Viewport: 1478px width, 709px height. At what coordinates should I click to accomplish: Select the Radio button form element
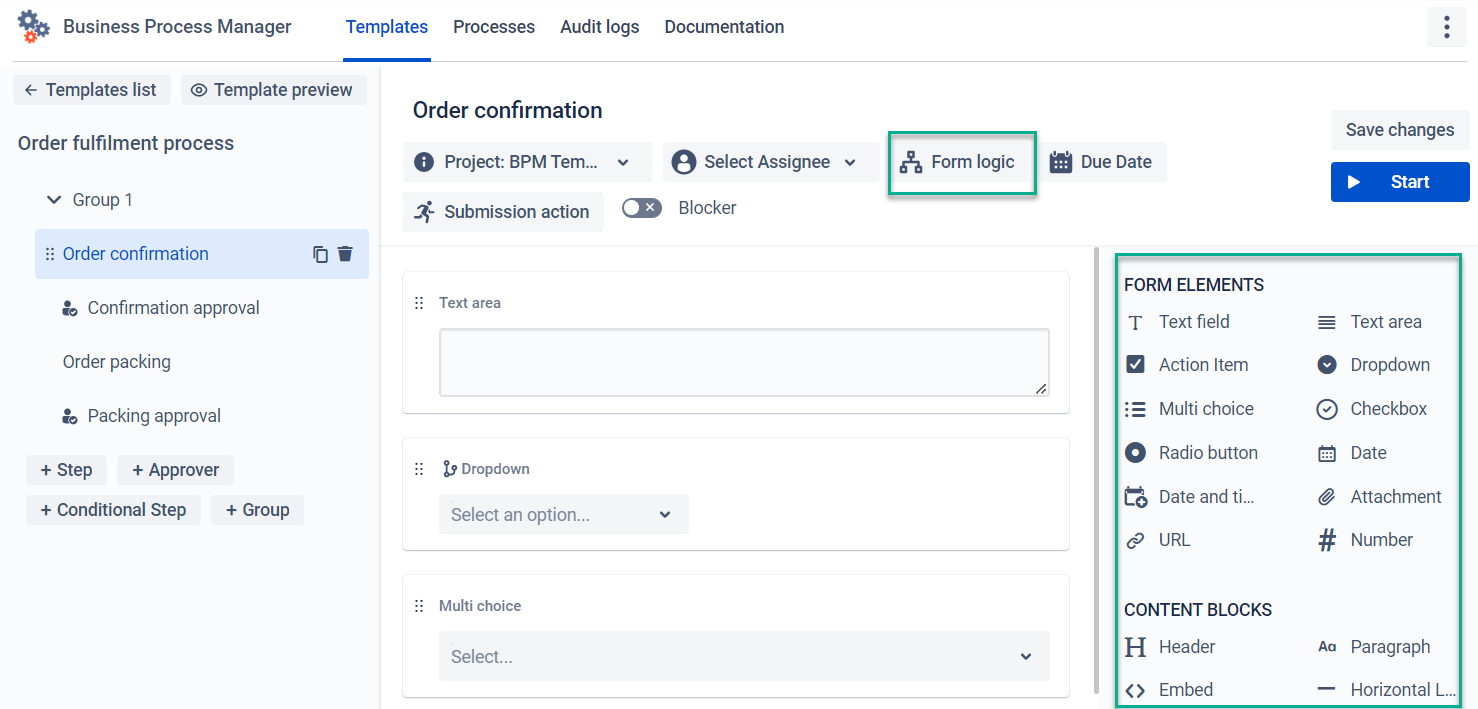point(1208,452)
